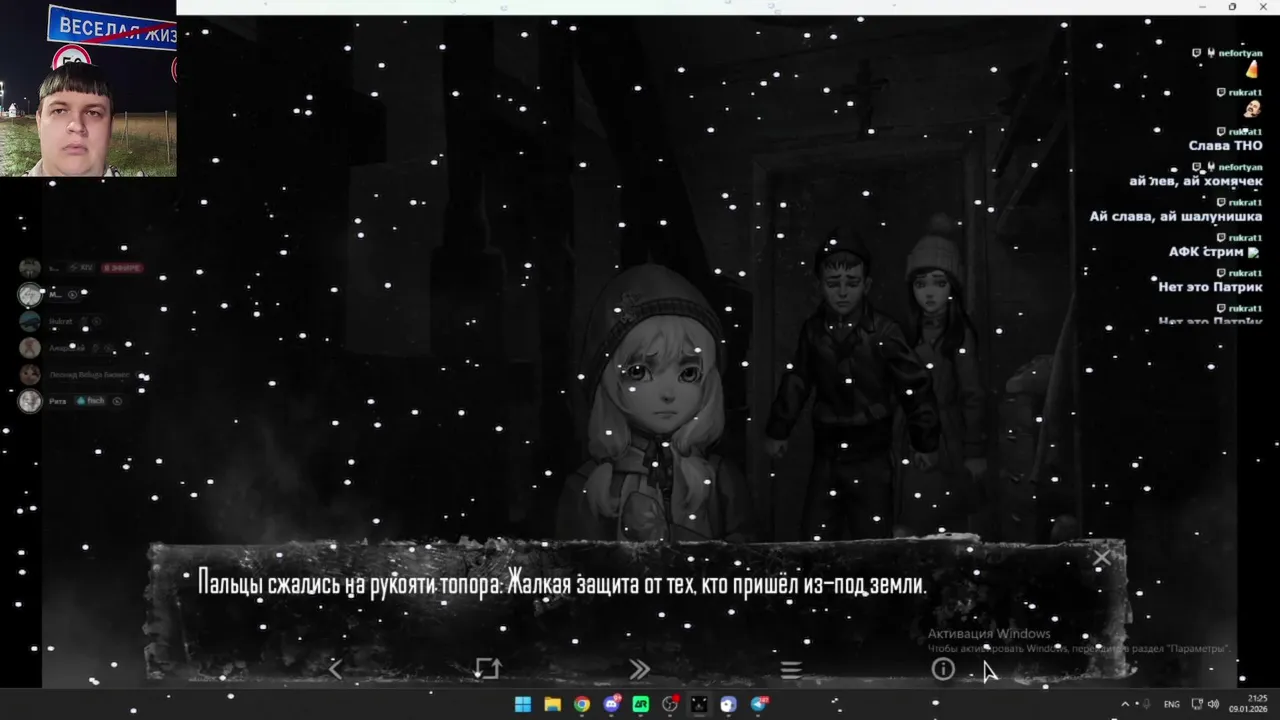
Task: Click Рита avatar in voice overlay list
Action: [x=30, y=401]
